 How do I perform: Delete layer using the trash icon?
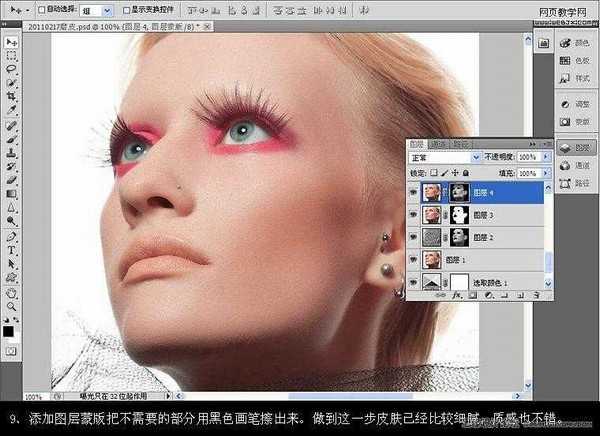pos(536,295)
